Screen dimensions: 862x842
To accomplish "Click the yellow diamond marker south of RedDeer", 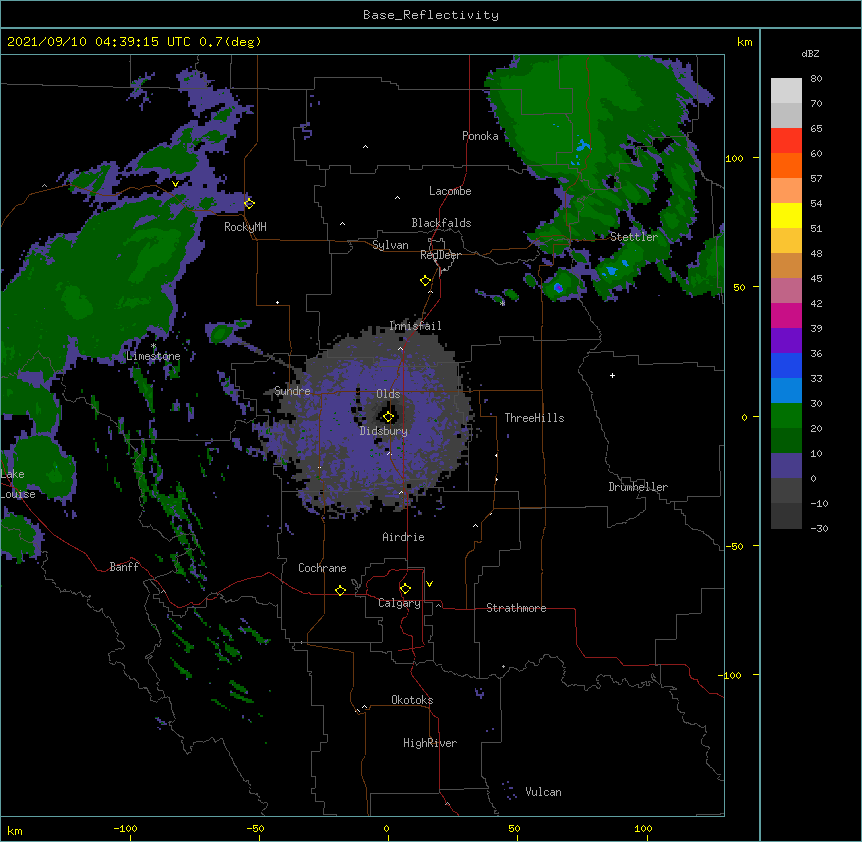I will 425,281.
